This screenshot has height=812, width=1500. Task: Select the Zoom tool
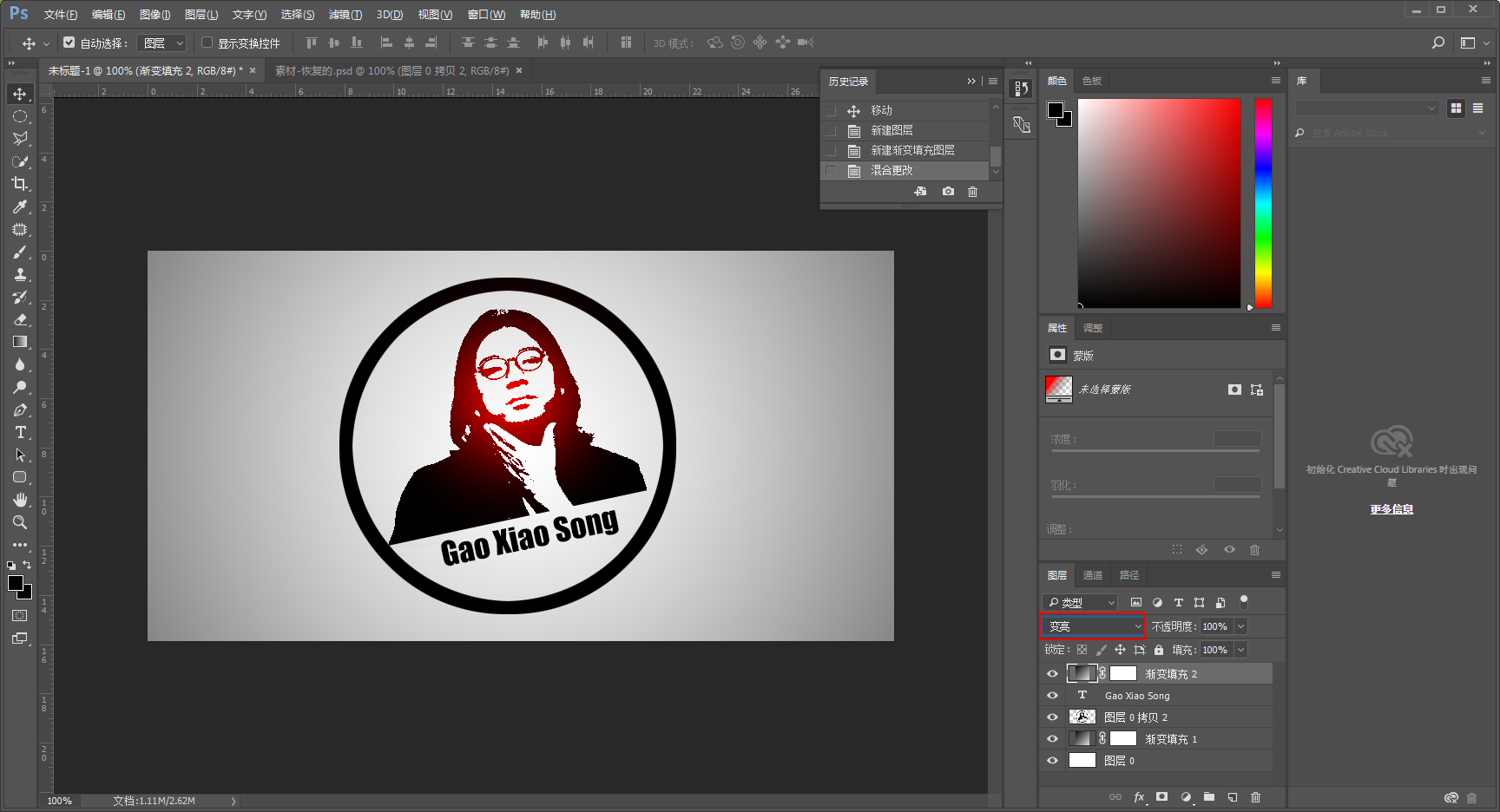pyautogui.click(x=20, y=522)
